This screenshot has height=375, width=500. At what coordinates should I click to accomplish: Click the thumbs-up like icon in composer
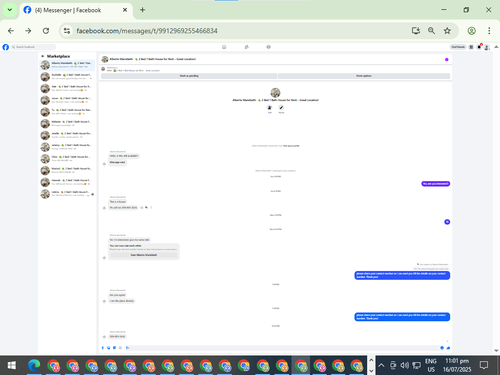[448, 348]
